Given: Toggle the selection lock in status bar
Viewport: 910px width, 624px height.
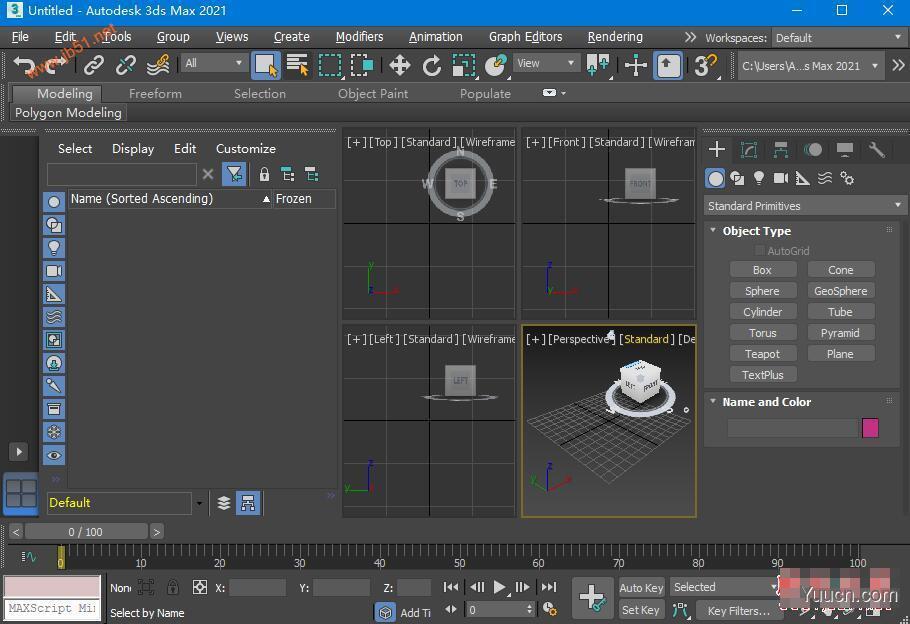Looking at the screenshot, I should pos(172,587).
